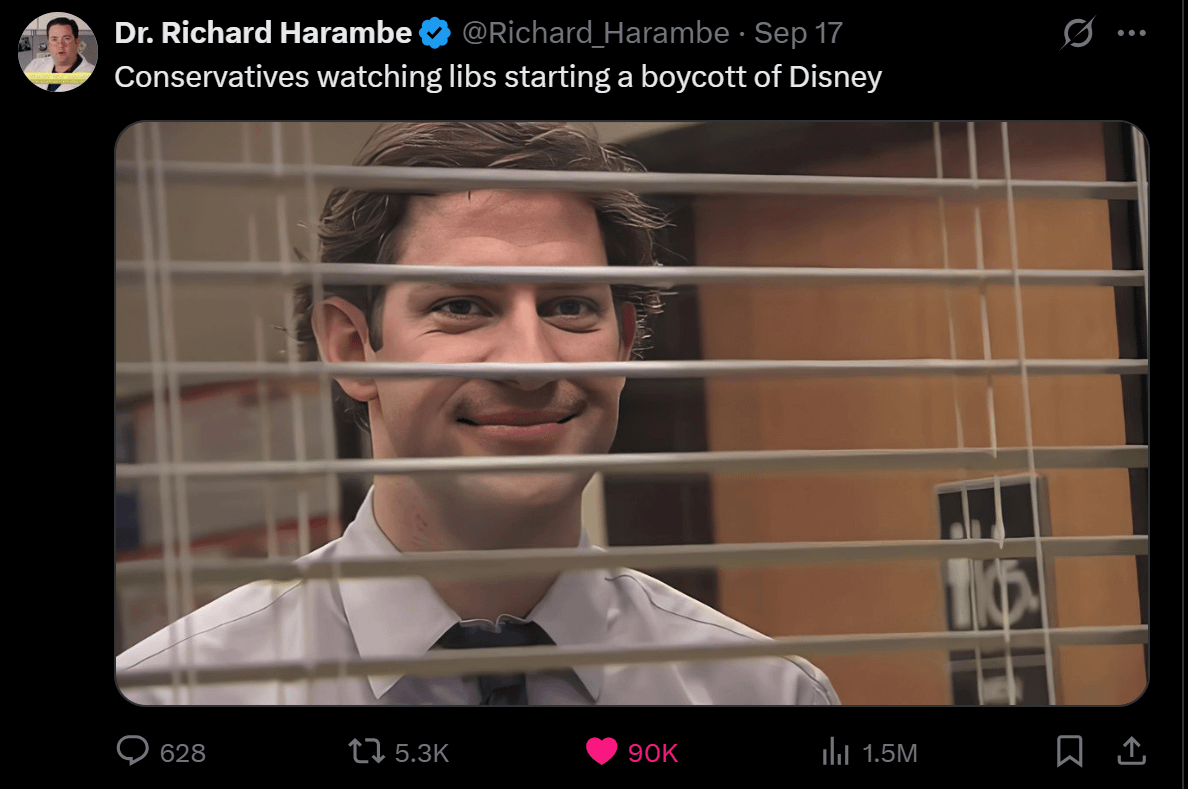Open Dr. Richard Harambe's profile picture
Viewport: 1188px width, 789px height.
click(x=58, y=52)
